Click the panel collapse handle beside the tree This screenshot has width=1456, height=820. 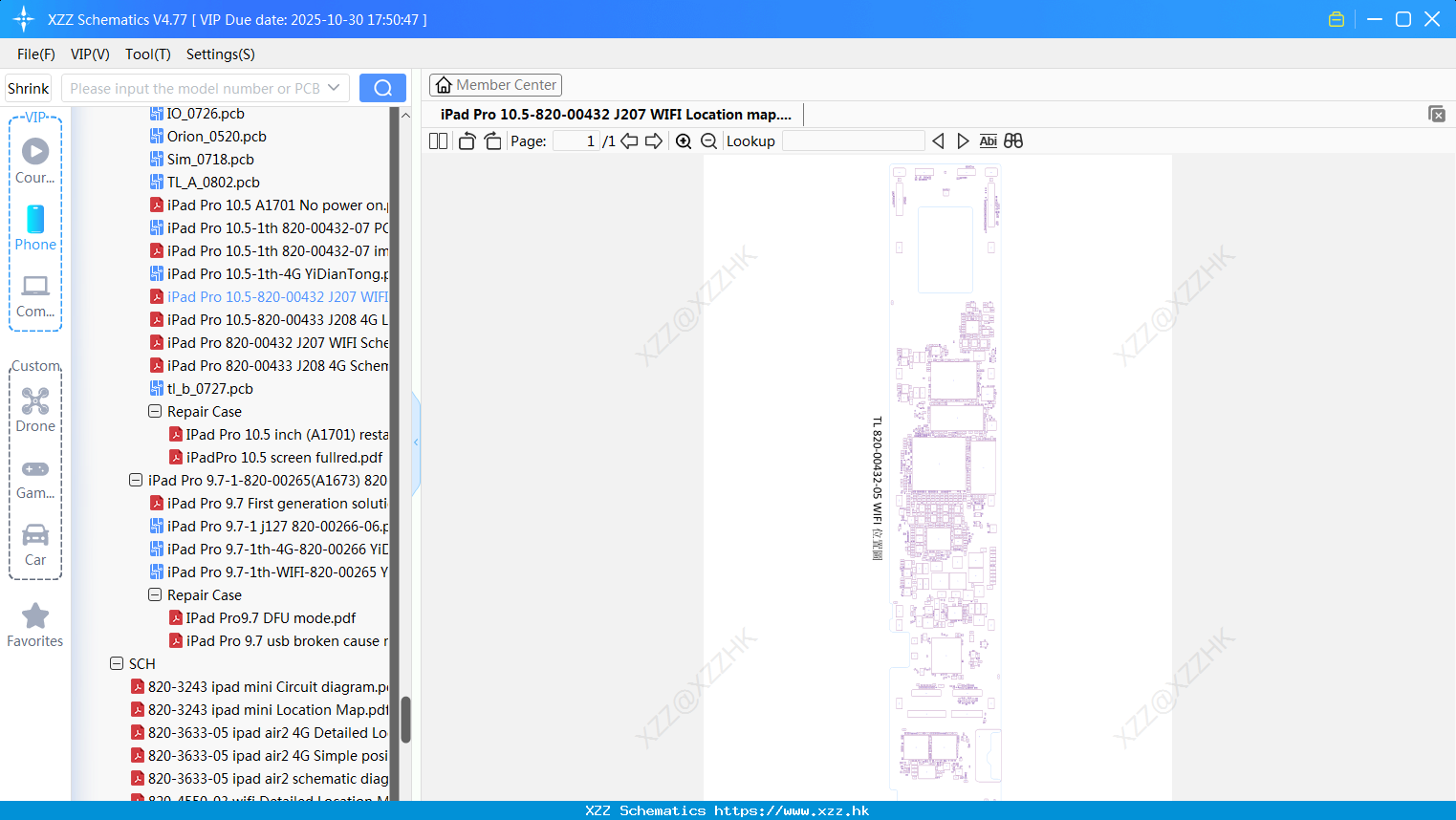(x=416, y=442)
